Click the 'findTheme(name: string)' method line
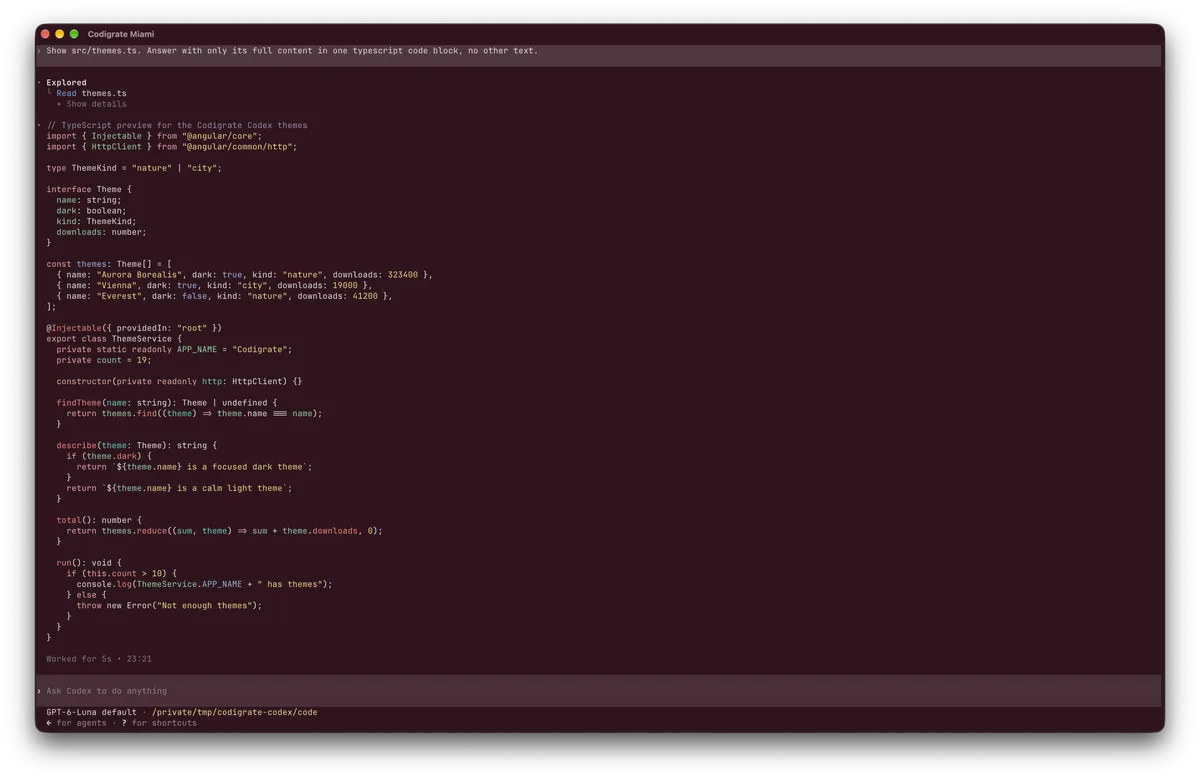This screenshot has height=779, width=1200. click(x=167, y=403)
